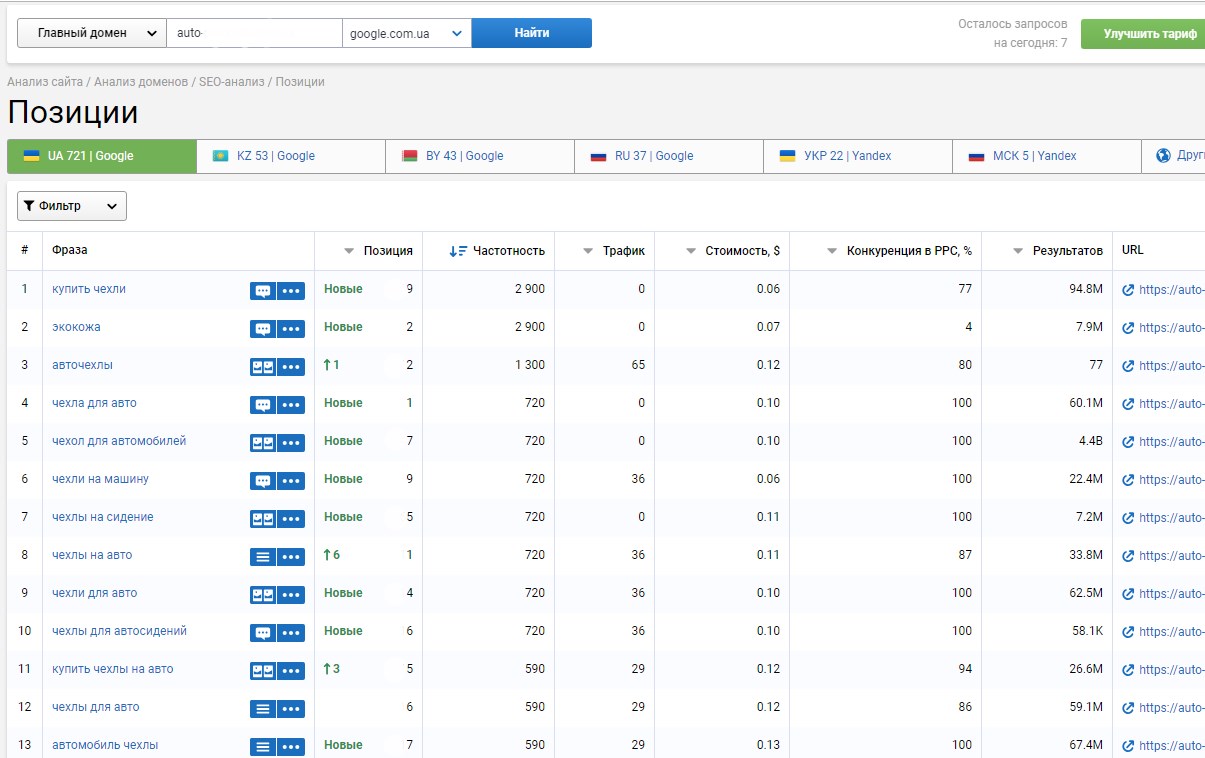Click the URL column header

(1132, 250)
